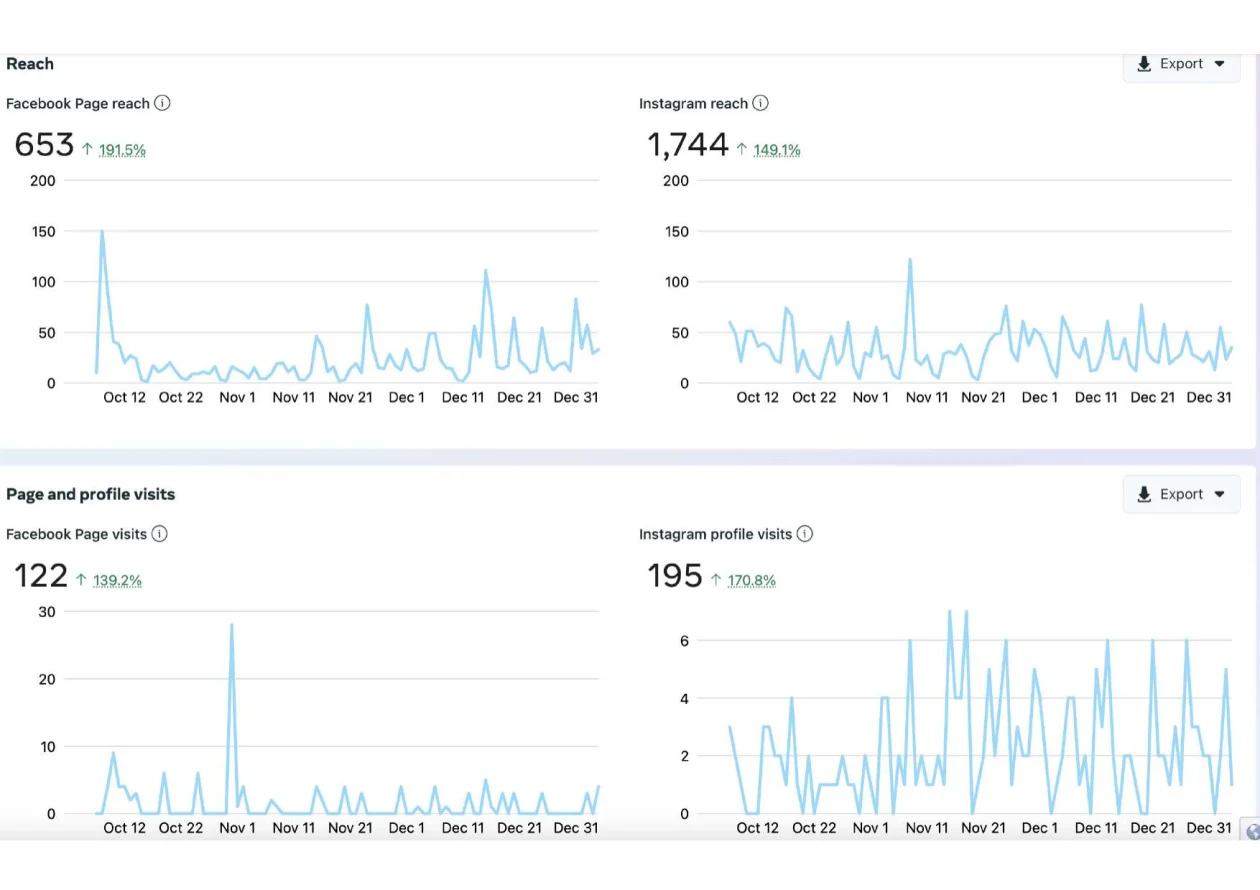This screenshot has height=890, width=1260.
Task: Open the info tooltip beside Facebook Page reach
Action: pos(163,103)
